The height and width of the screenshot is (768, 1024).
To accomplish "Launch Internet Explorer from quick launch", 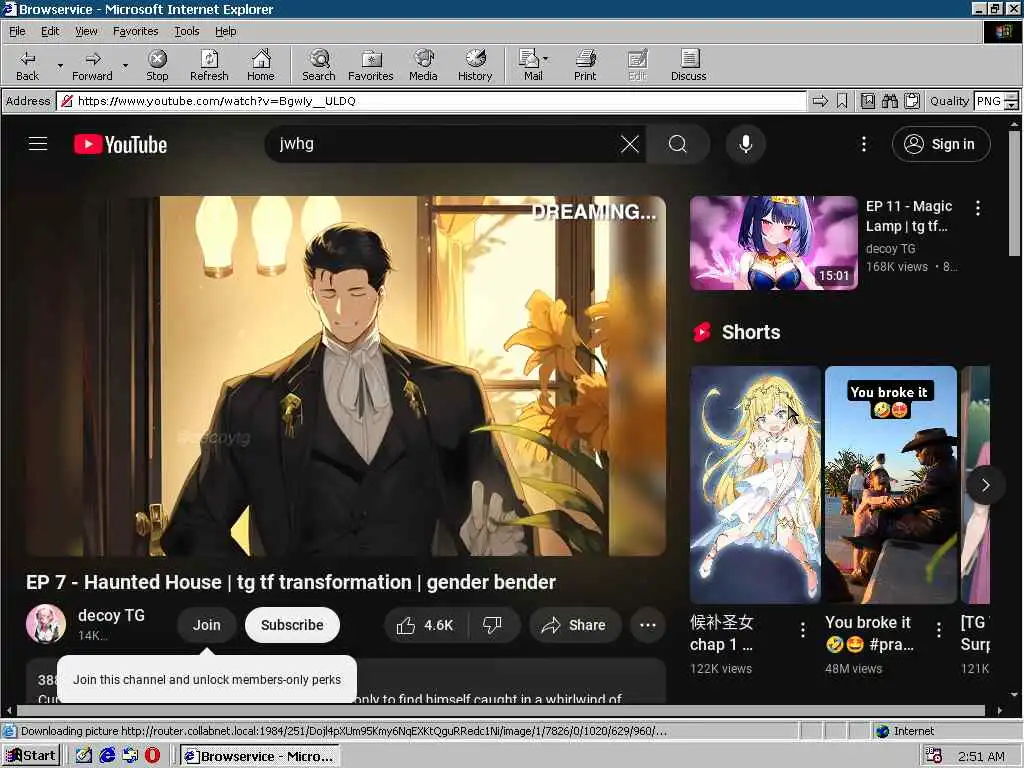I will [107, 756].
